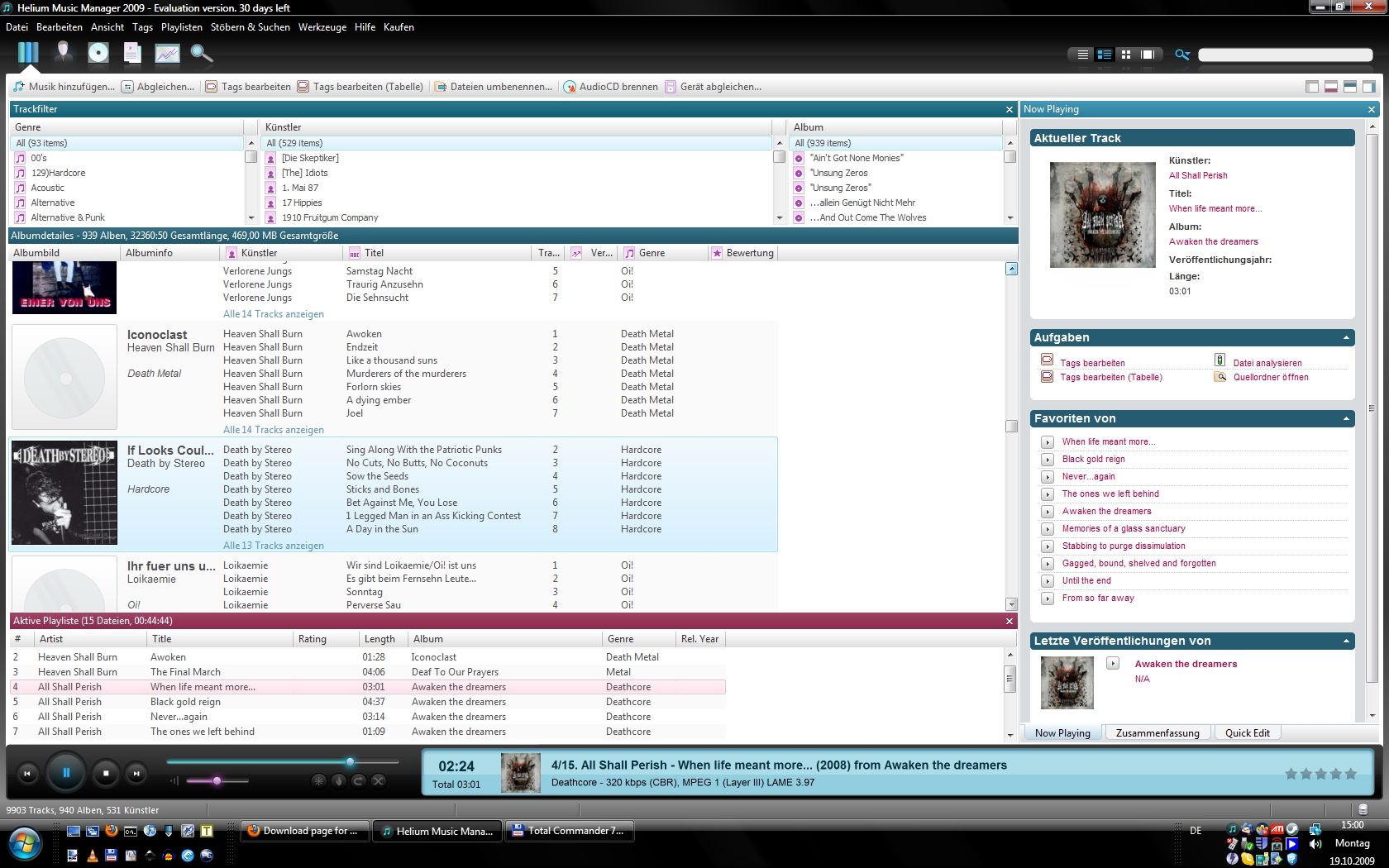Stop playback
This screenshot has width=1389, height=868.
(106, 774)
